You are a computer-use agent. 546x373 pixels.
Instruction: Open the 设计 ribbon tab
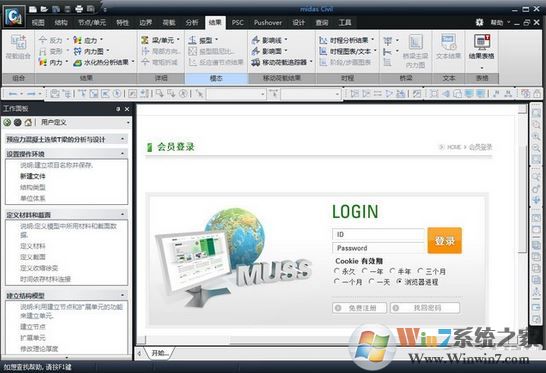tap(298, 23)
